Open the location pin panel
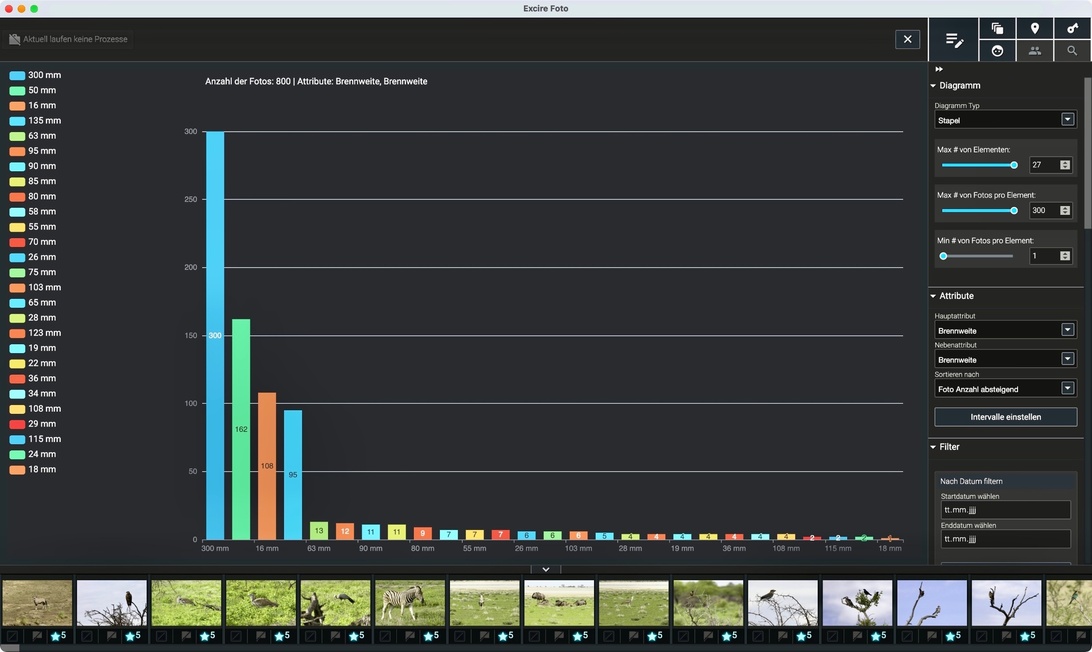This screenshot has width=1092, height=652. (x=1035, y=29)
